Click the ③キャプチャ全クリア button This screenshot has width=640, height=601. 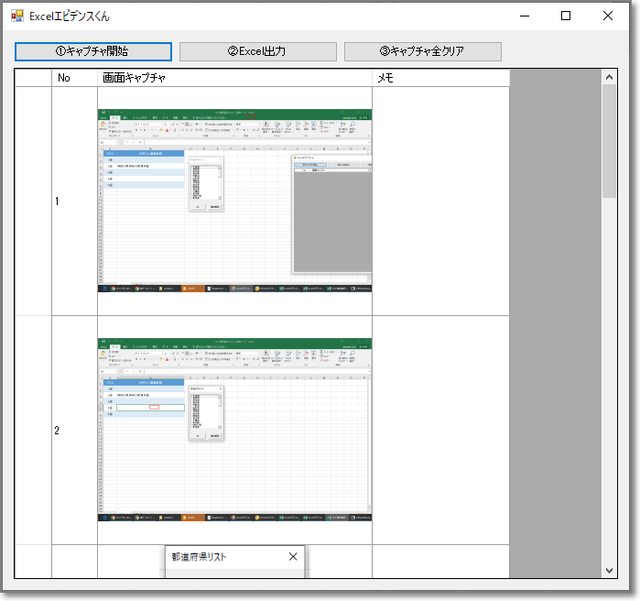[422, 51]
